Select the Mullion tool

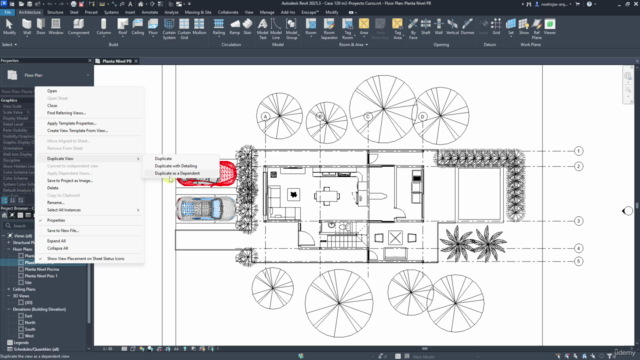point(199,27)
